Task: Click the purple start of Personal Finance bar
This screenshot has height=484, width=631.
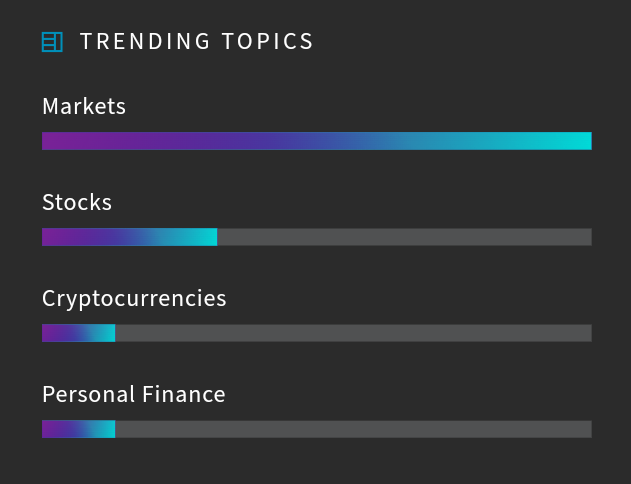Action: coord(48,429)
